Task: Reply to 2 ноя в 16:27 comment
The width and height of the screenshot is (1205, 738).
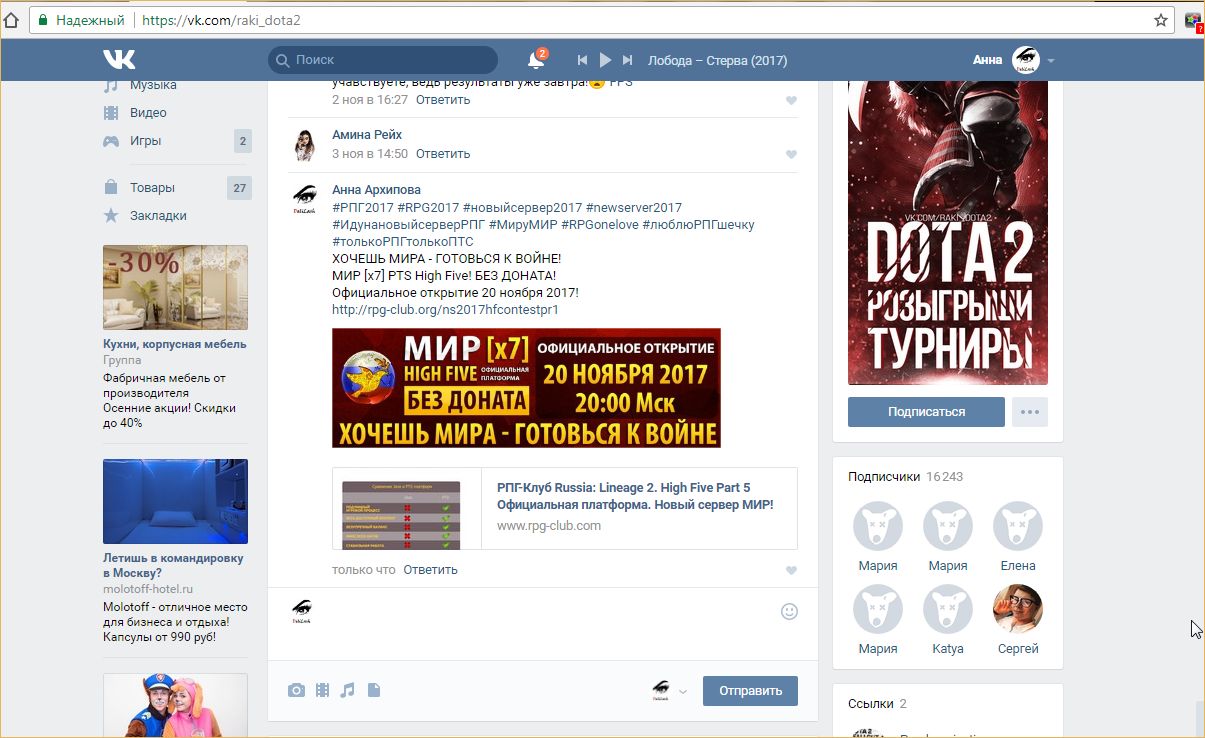Action: pyautogui.click(x=443, y=100)
